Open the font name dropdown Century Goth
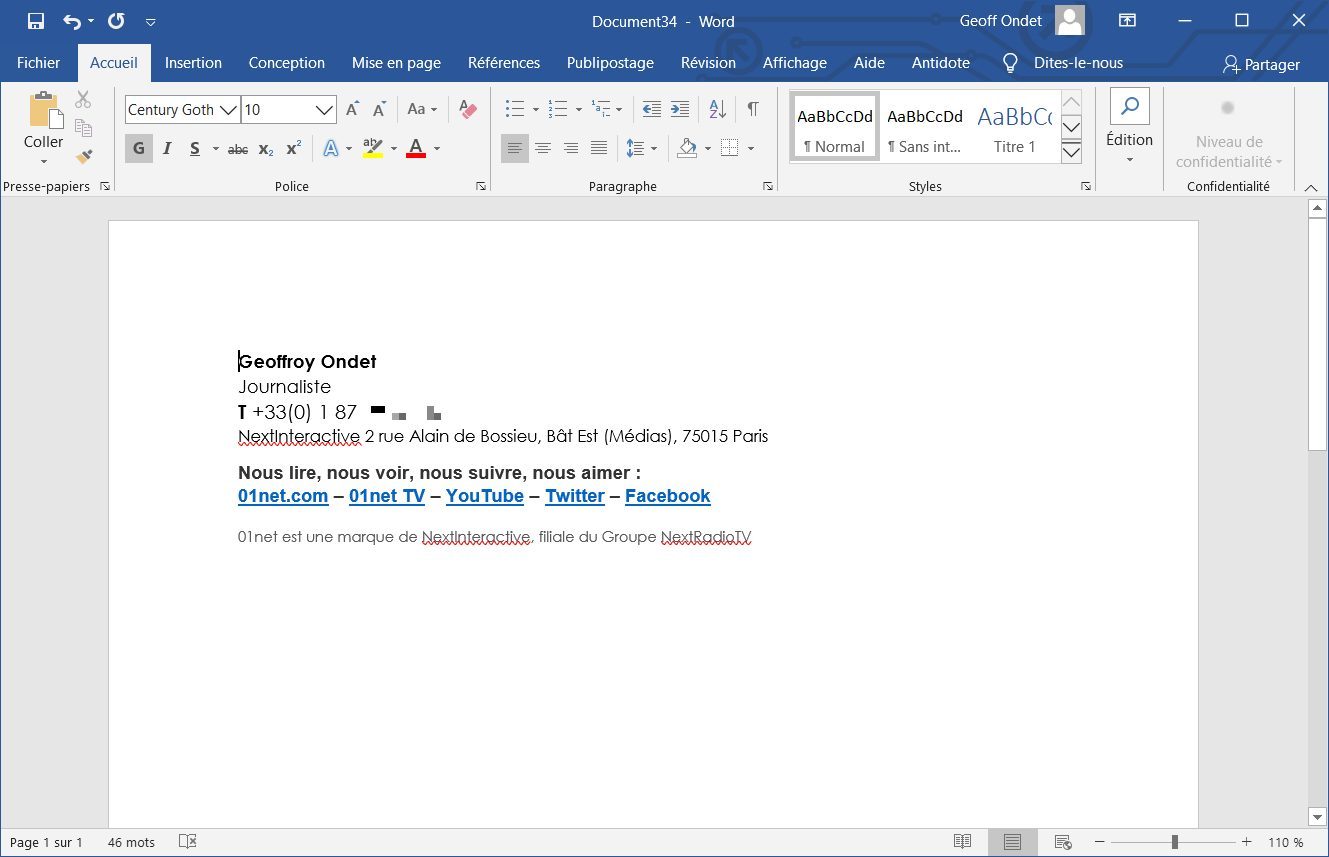Screen dimensions: 1329x857 (x=228, y=110)
